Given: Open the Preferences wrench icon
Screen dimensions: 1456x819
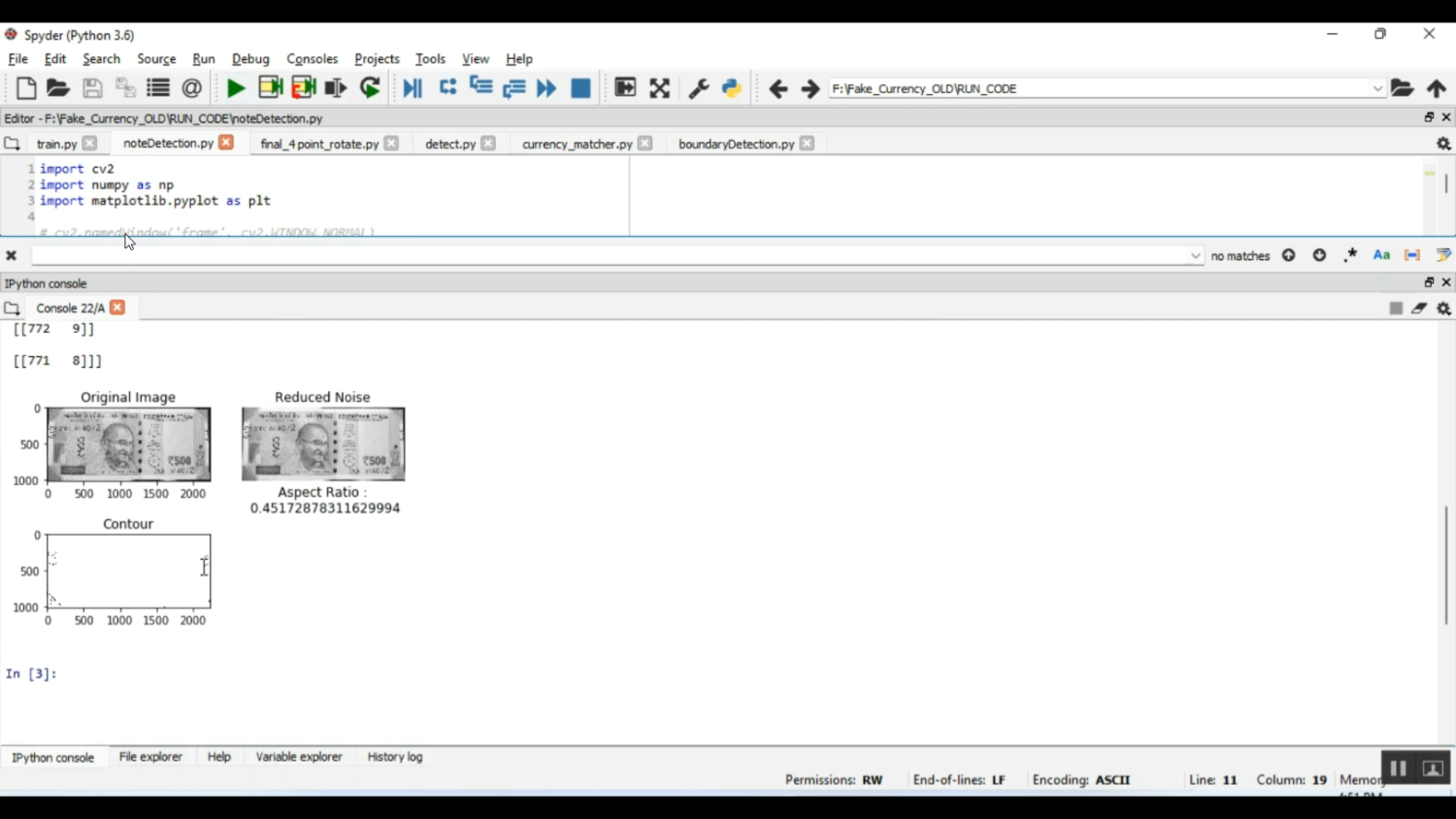Looking at the screenshot, I should click(698, 88).
